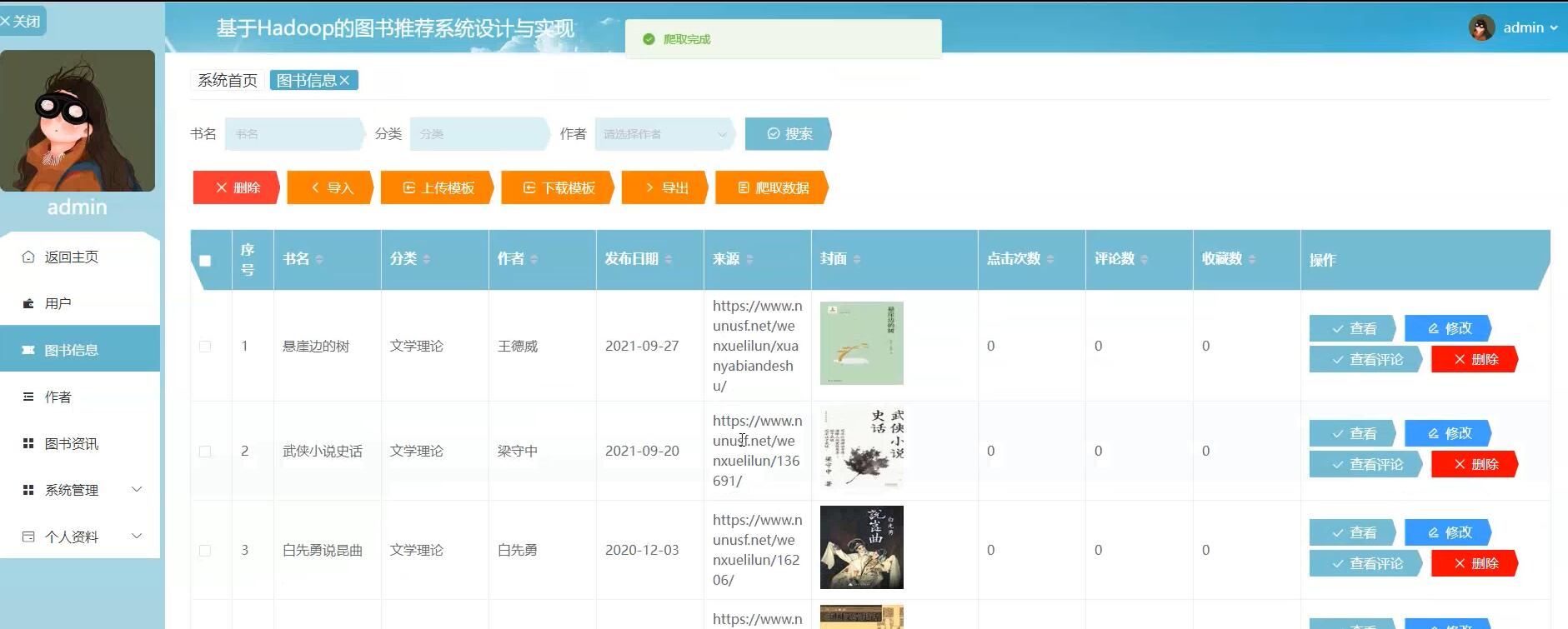Image resolution: width=1568 pixels, height=629 pixels.
Task: Click the 书名 search input field
Action: click(x=294, y=133)
